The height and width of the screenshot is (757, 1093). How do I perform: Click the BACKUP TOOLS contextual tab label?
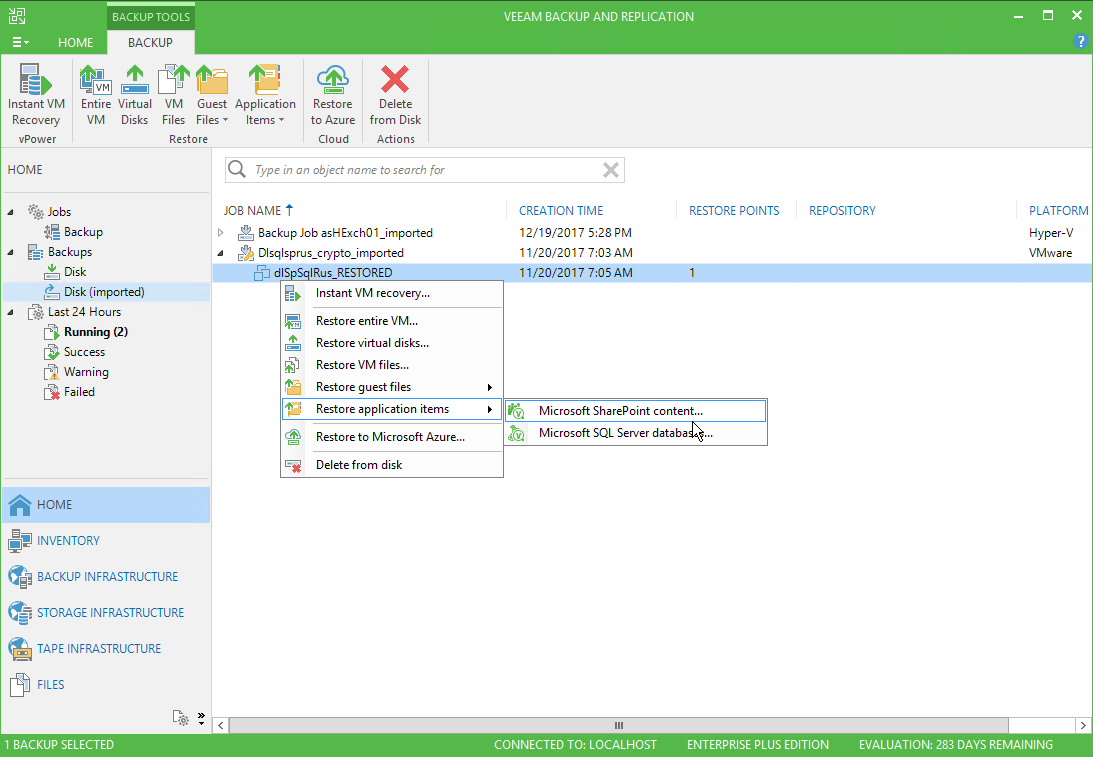(x=151, y=17)
